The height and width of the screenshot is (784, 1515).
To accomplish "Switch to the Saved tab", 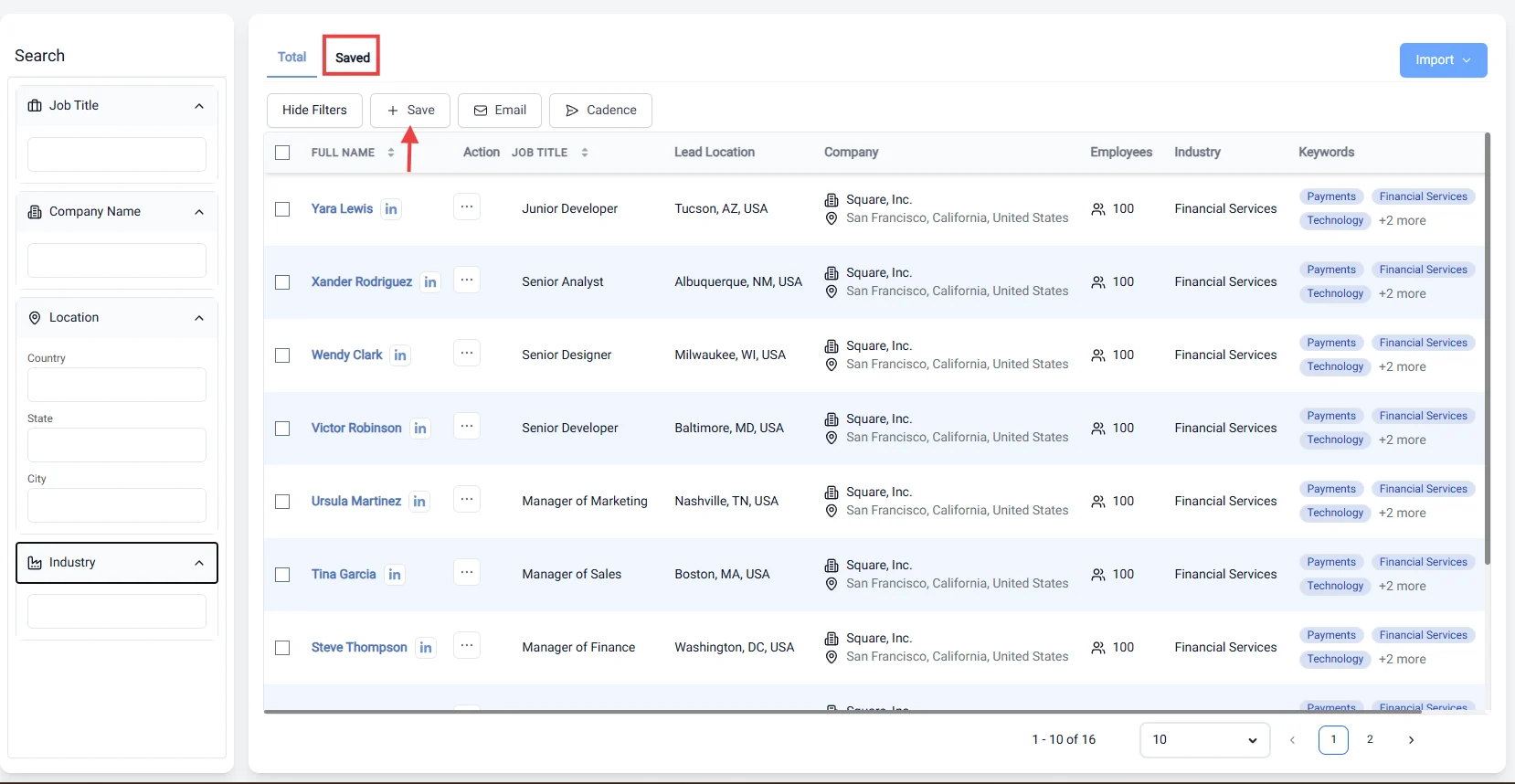I will tap(352, 58).
